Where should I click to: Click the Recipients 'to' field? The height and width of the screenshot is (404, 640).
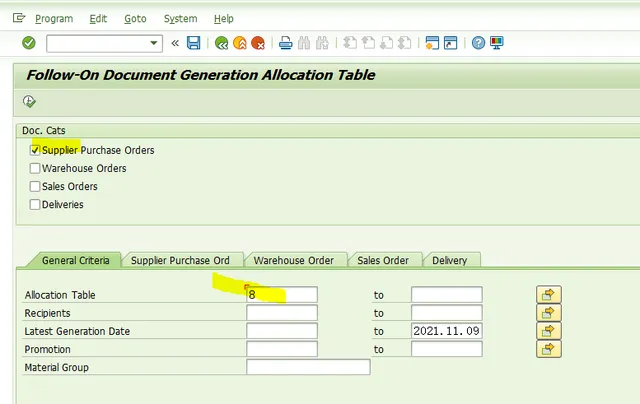(447, 313)
